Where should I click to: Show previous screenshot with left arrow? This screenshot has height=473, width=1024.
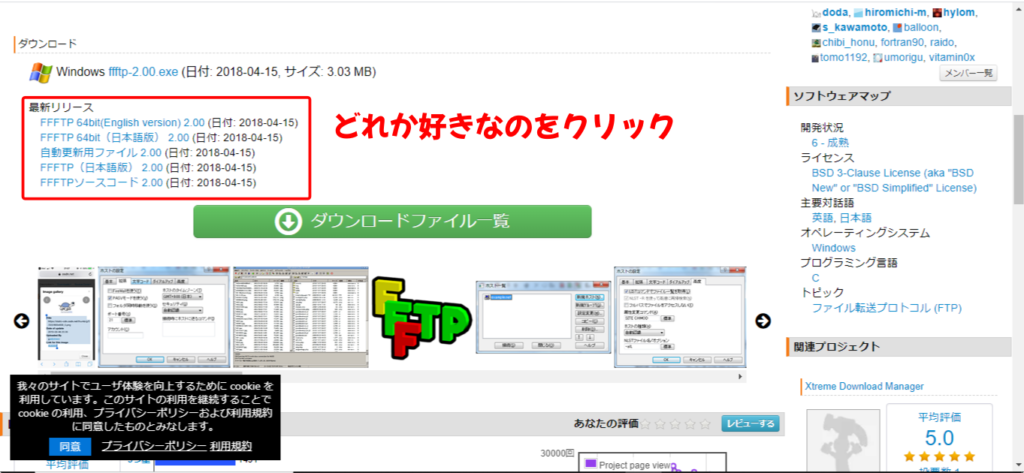click(22, 321)
